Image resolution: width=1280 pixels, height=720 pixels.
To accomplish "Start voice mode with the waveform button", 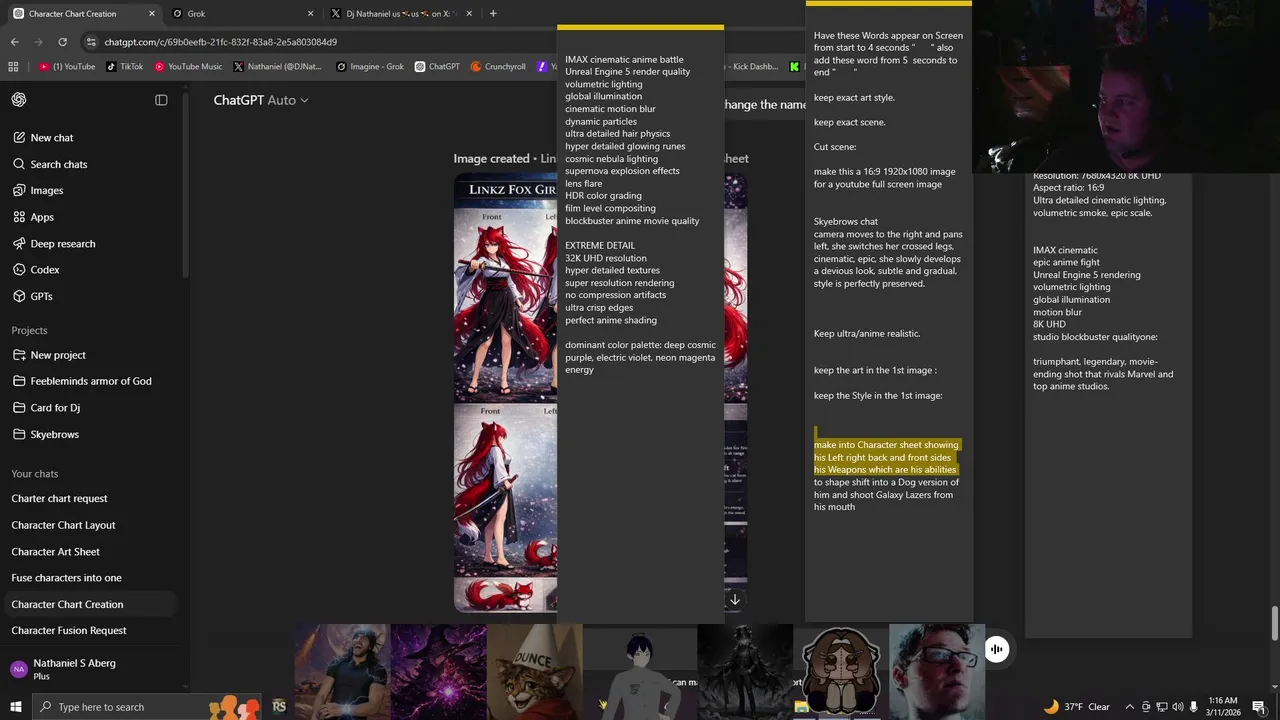I will (996, 649).
